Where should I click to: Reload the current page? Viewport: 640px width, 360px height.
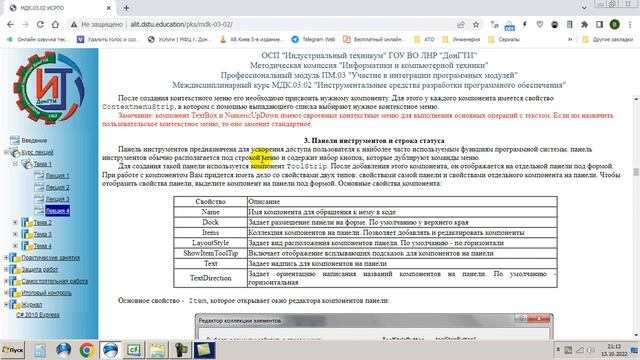40,24
